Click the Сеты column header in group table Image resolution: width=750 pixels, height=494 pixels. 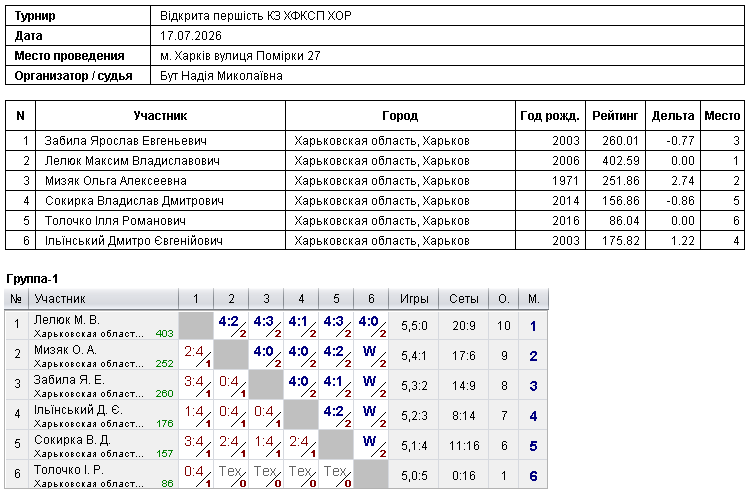463,299
